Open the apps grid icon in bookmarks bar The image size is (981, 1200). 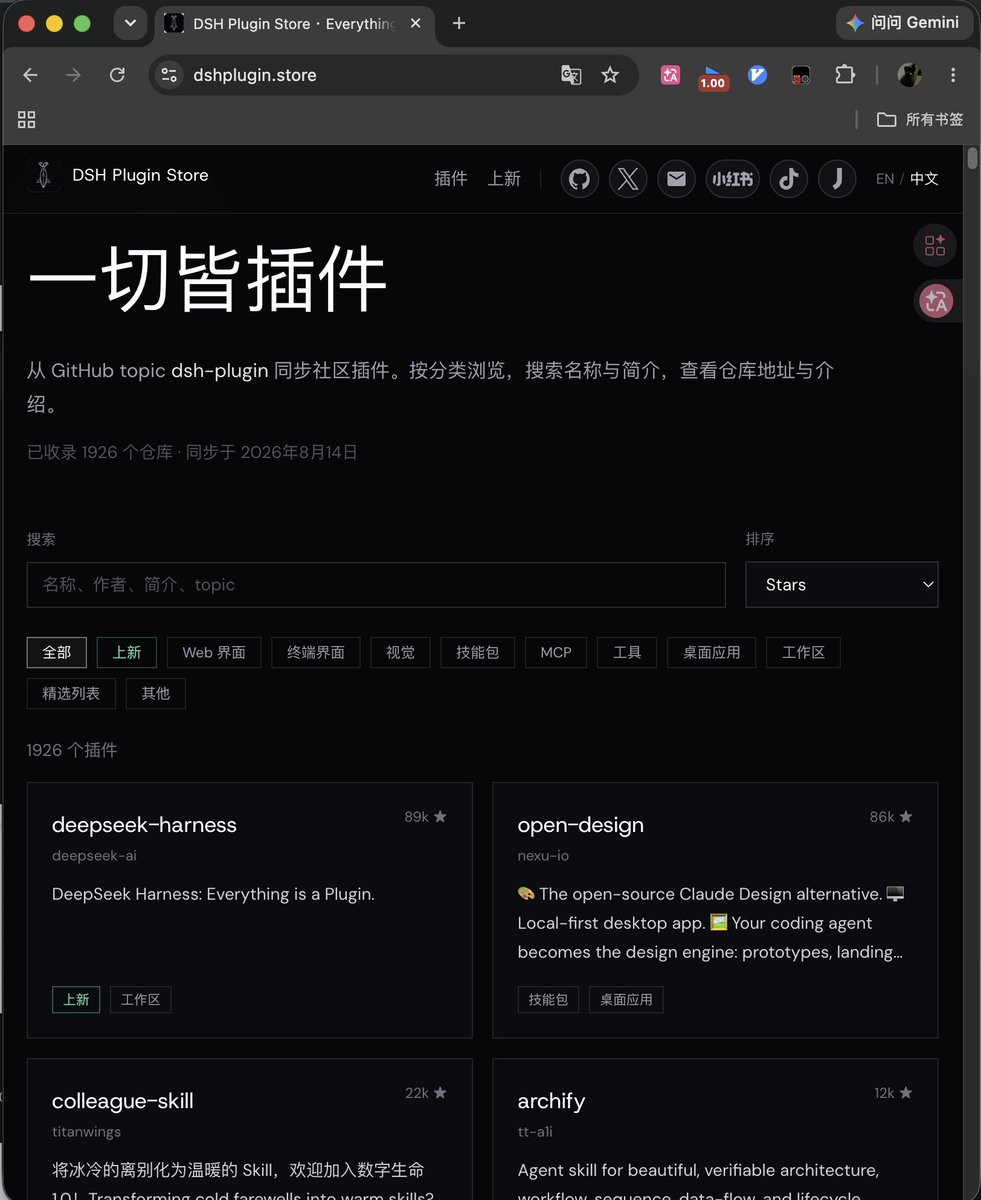(x=27, y=120)
